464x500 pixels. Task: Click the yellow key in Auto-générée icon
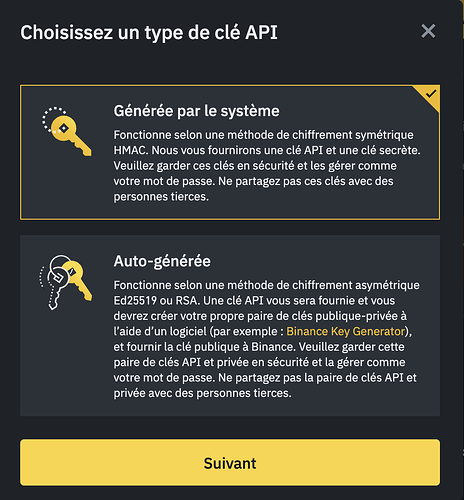(x=79, y=281)
